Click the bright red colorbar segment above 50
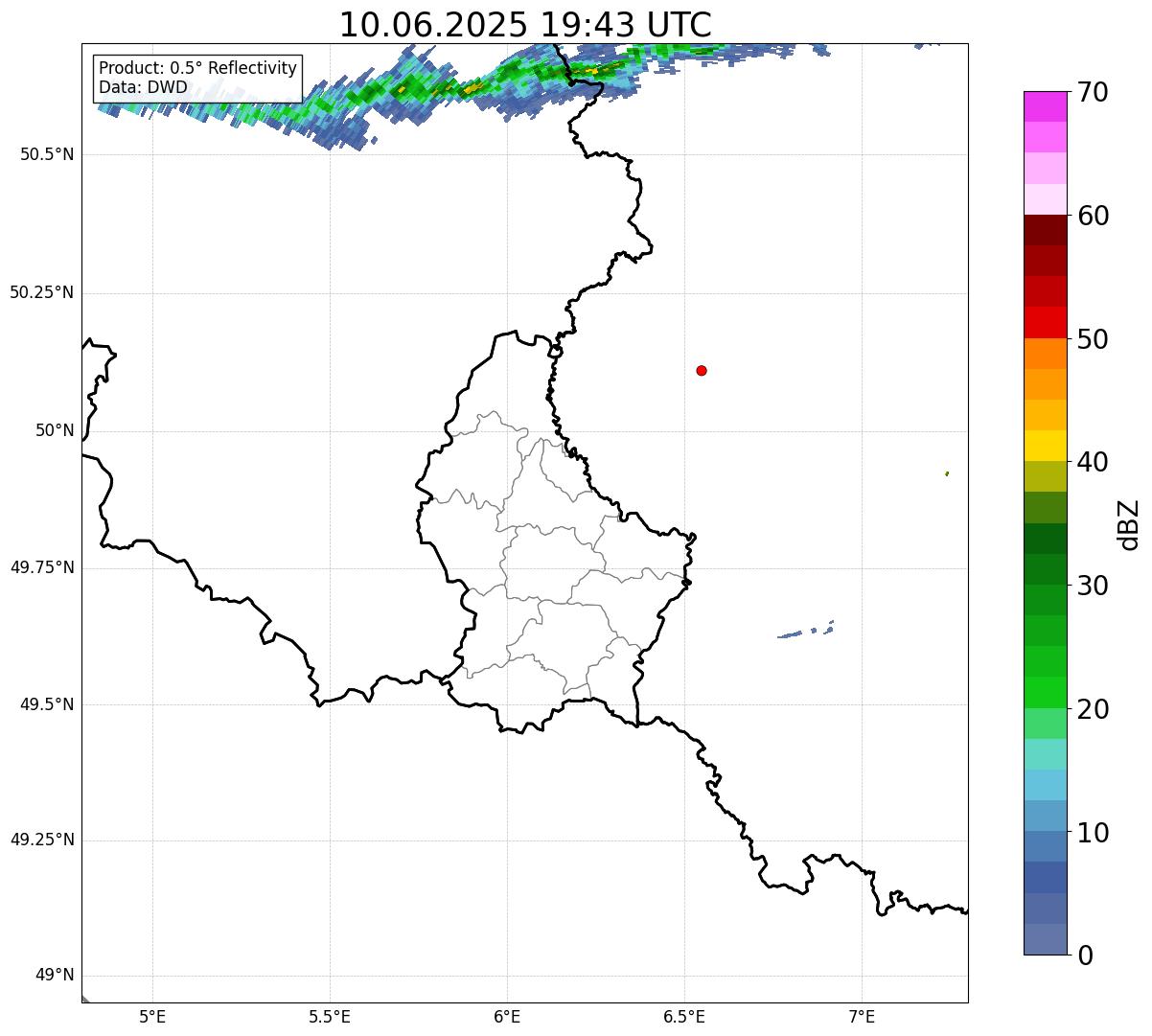 click(1046, 323)
